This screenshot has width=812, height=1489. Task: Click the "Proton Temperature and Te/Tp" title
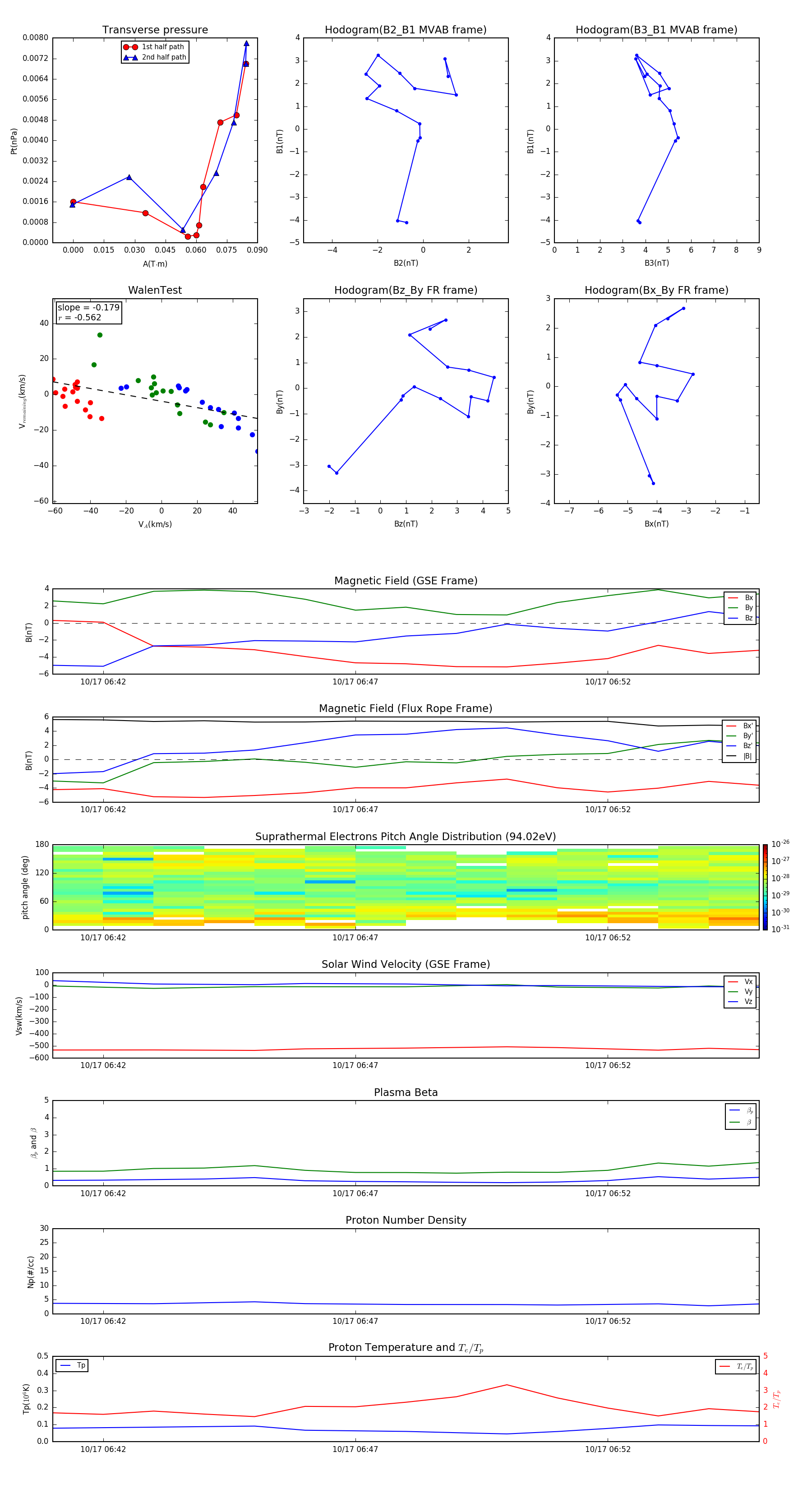(406, 1348)
